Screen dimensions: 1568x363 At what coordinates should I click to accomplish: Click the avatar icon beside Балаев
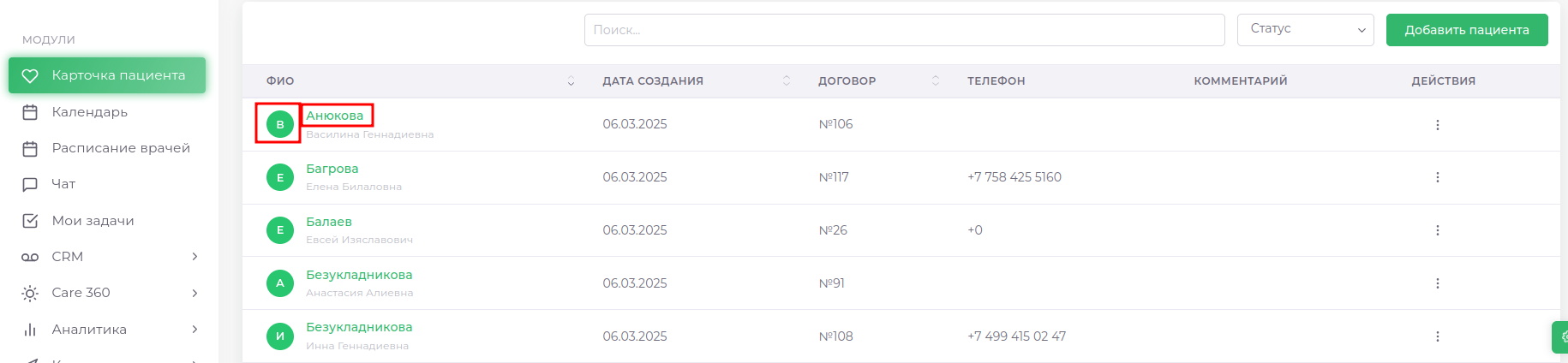(279, 230)
